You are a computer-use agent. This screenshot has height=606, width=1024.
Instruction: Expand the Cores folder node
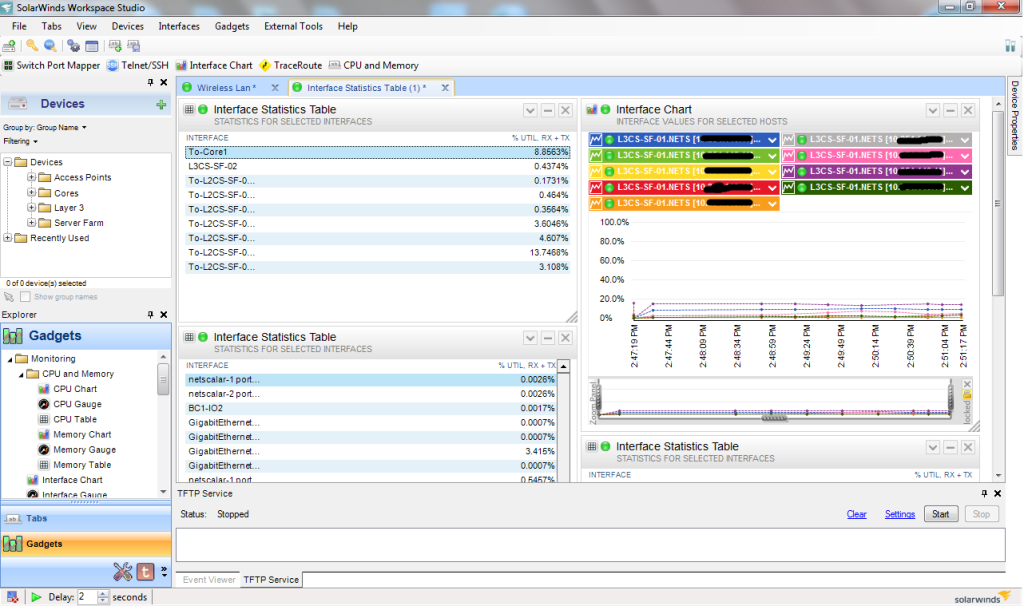(31, 192)
